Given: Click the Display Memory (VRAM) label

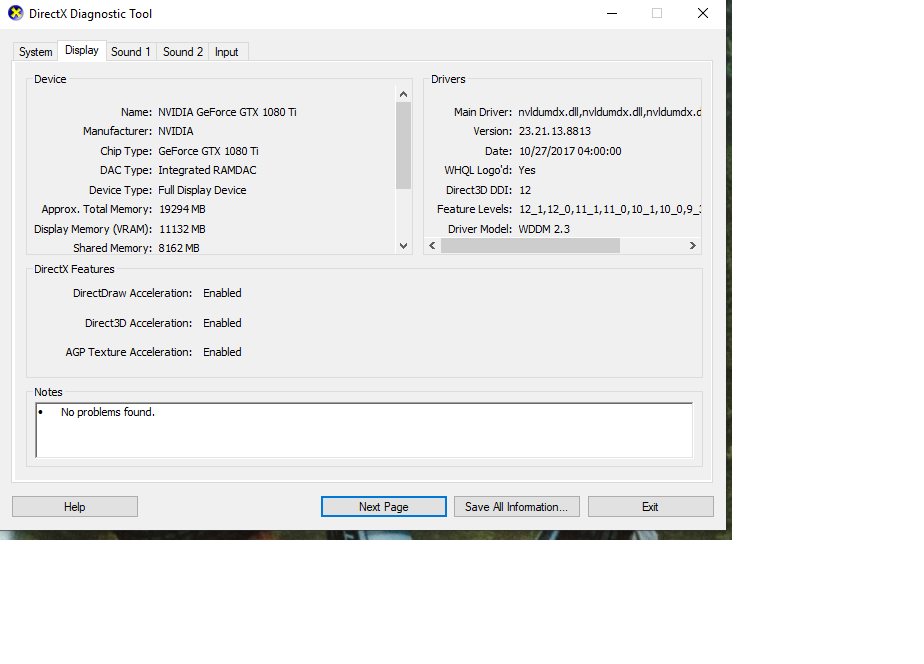Looking at the screenshot, I should [93, 229].
